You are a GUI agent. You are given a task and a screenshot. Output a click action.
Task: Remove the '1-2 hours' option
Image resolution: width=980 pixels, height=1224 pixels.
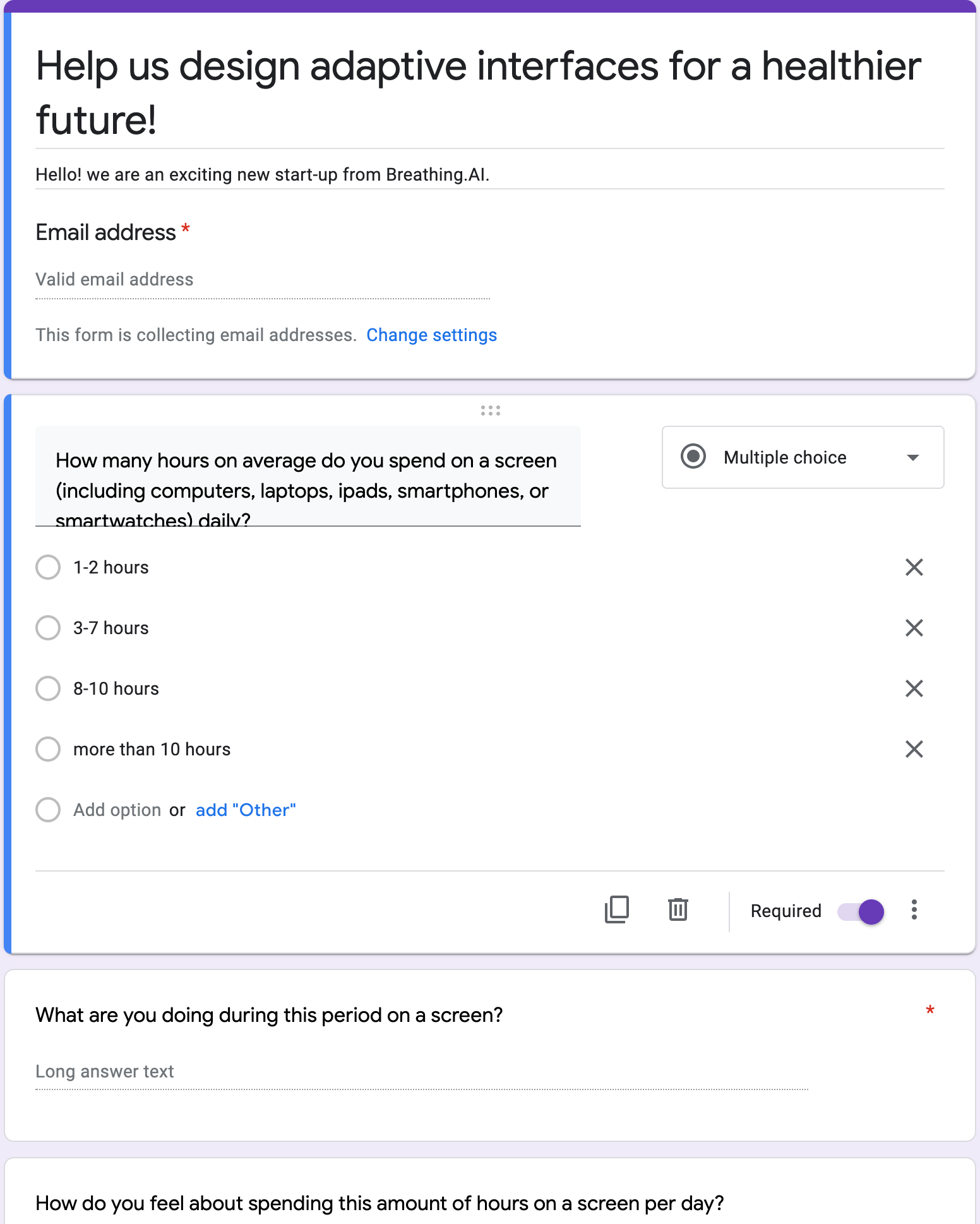click(914, 567)
